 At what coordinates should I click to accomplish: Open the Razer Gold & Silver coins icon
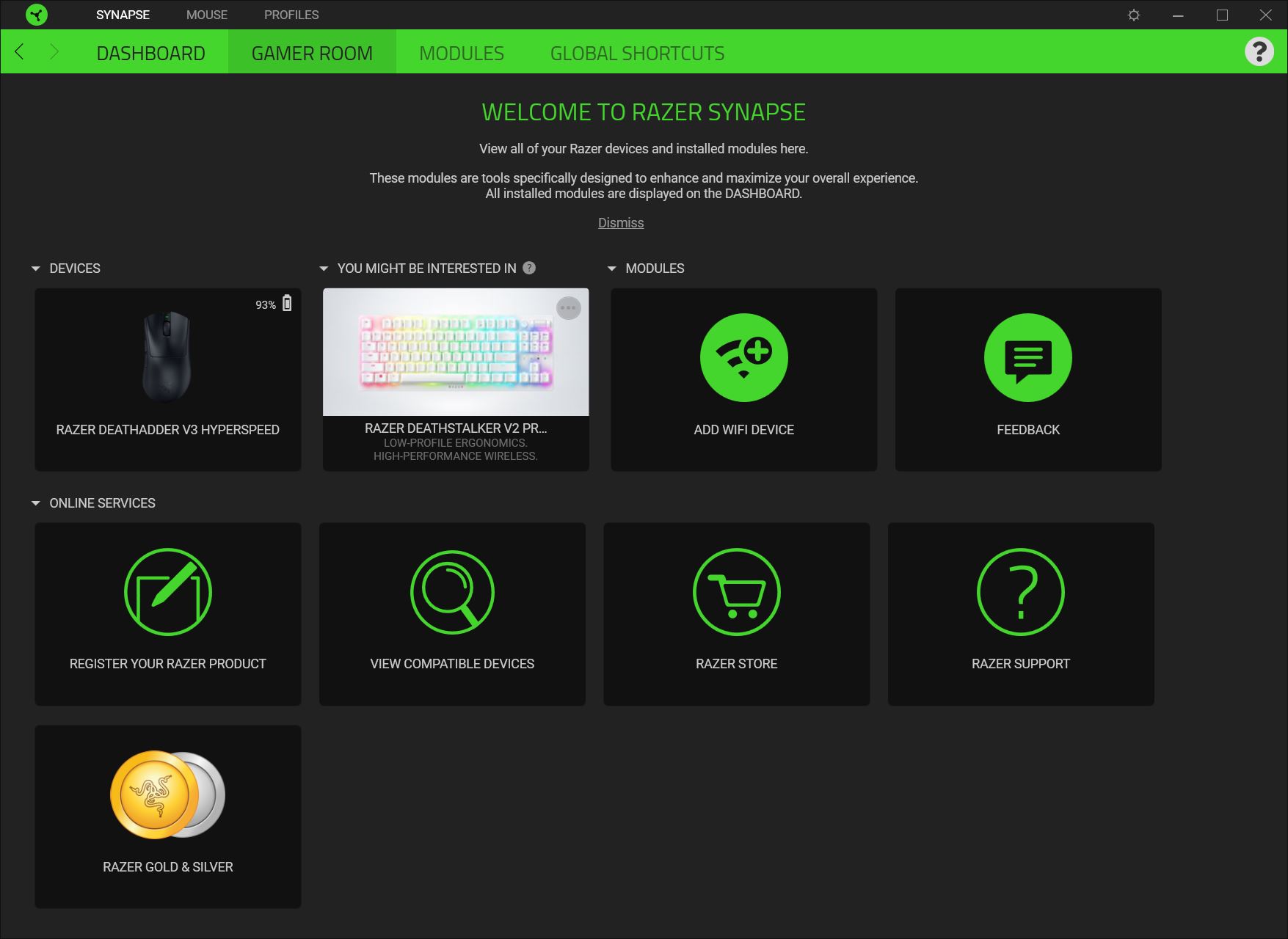point(168,794)
